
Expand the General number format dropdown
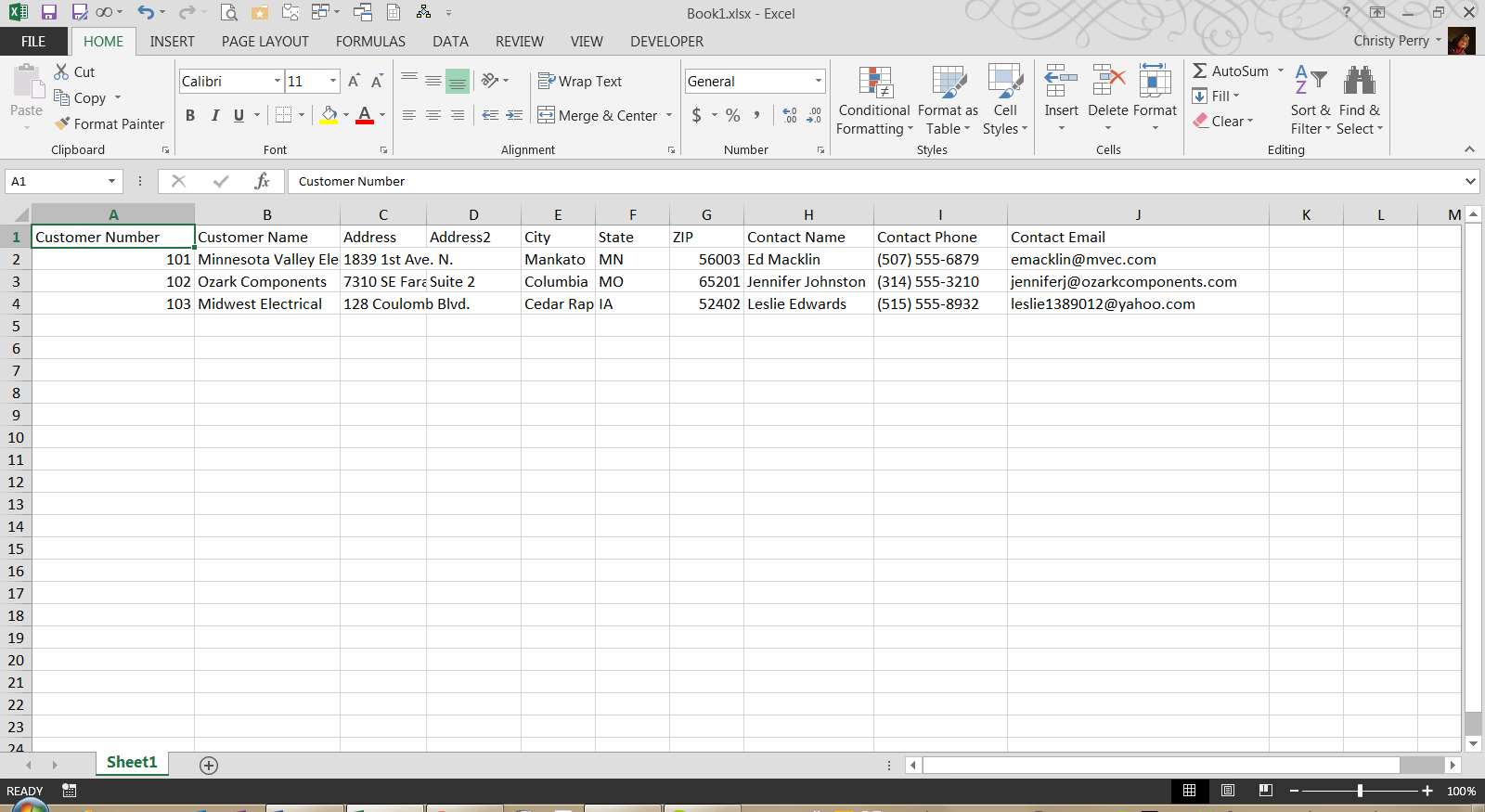pyautogui.click(x=818, y=82)
